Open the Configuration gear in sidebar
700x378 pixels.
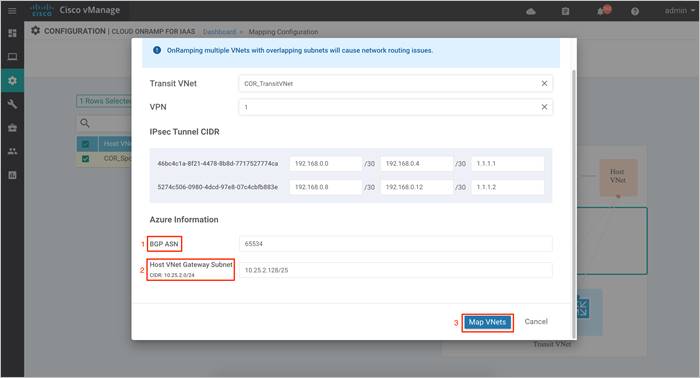pos(12,80)
